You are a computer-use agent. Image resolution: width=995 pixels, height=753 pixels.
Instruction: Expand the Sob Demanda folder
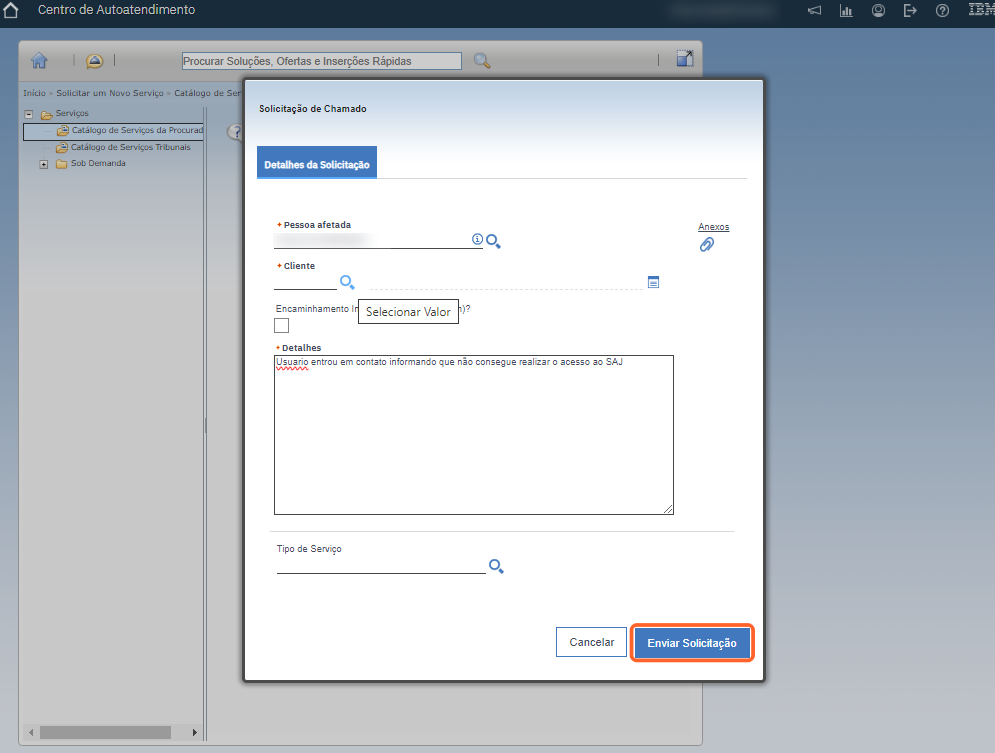[44, 164]
